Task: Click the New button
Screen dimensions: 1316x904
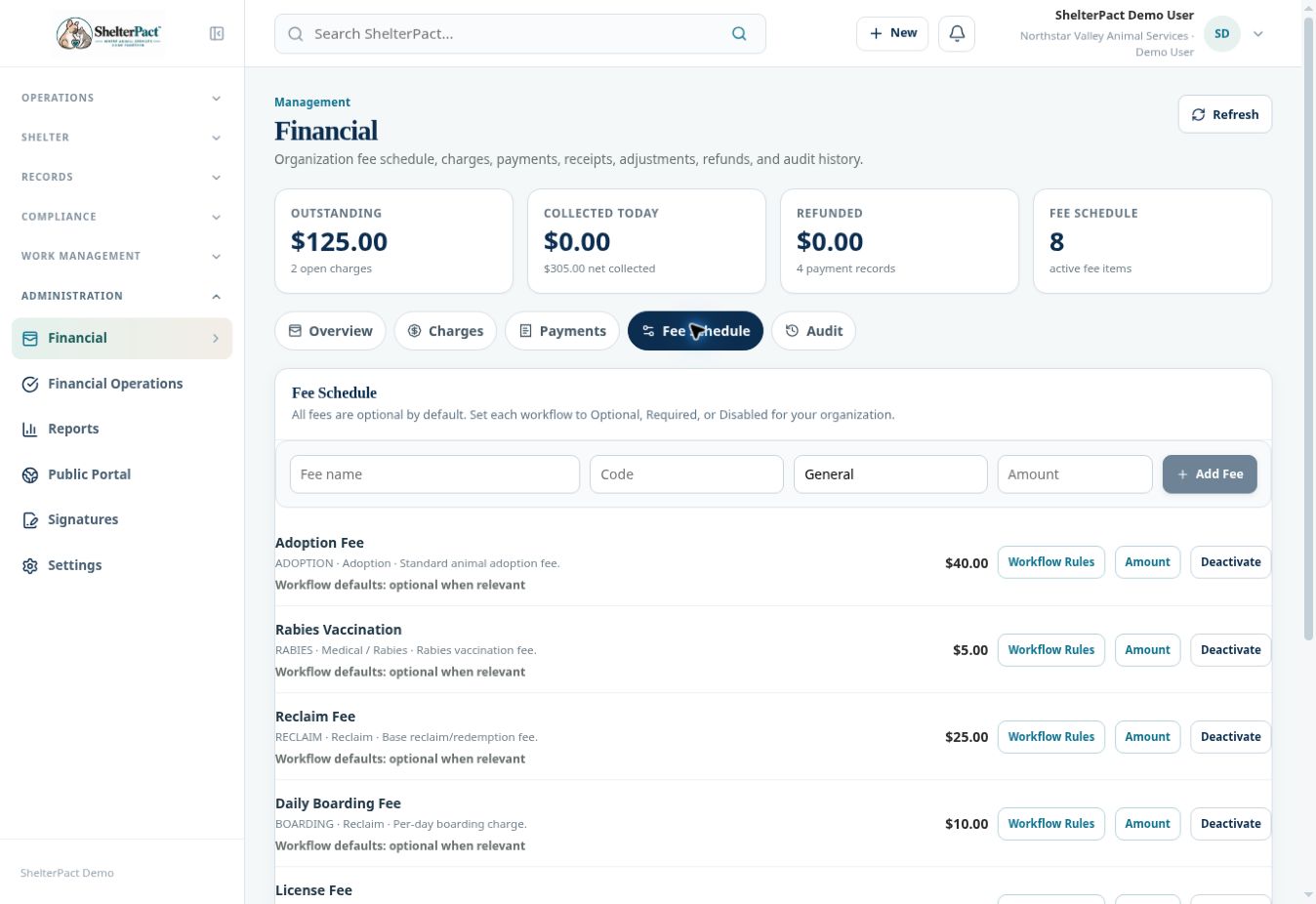Action: point(892,33)
